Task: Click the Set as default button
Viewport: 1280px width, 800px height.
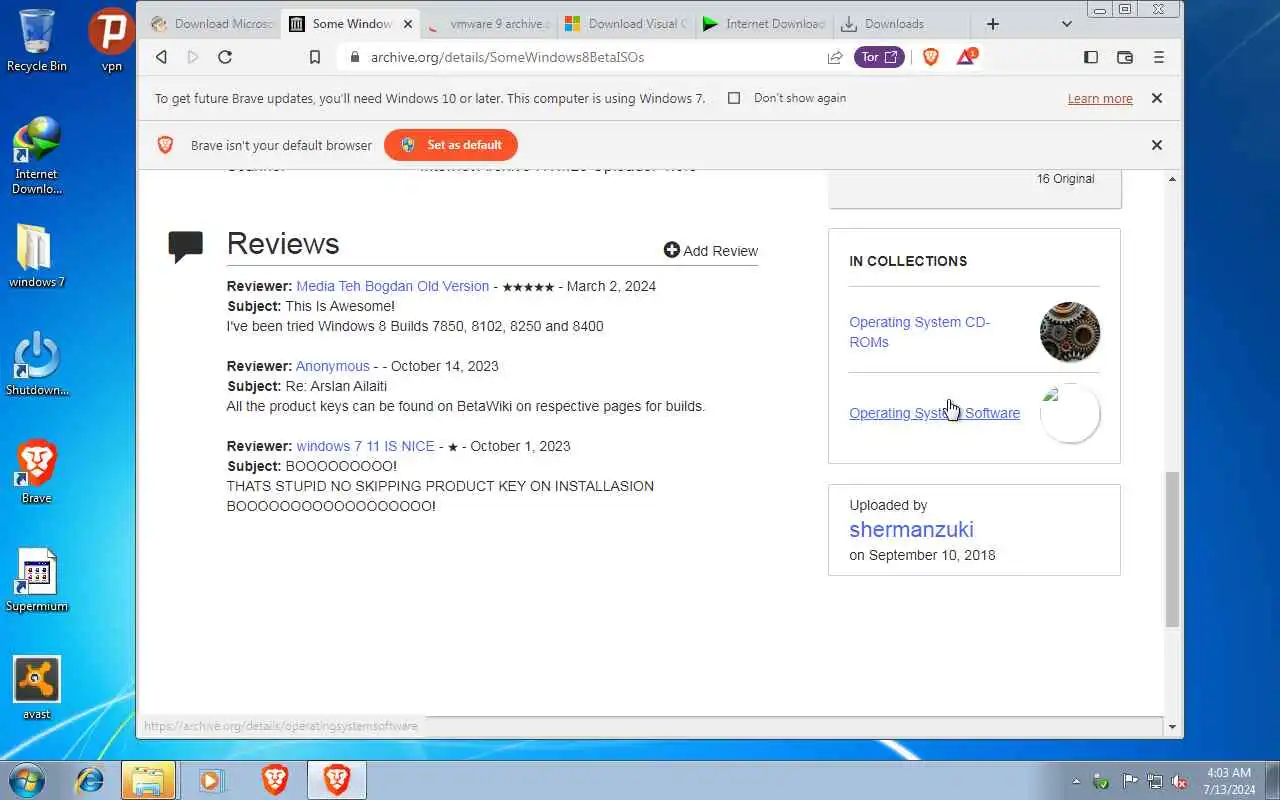Action: [x=451, y=145]
